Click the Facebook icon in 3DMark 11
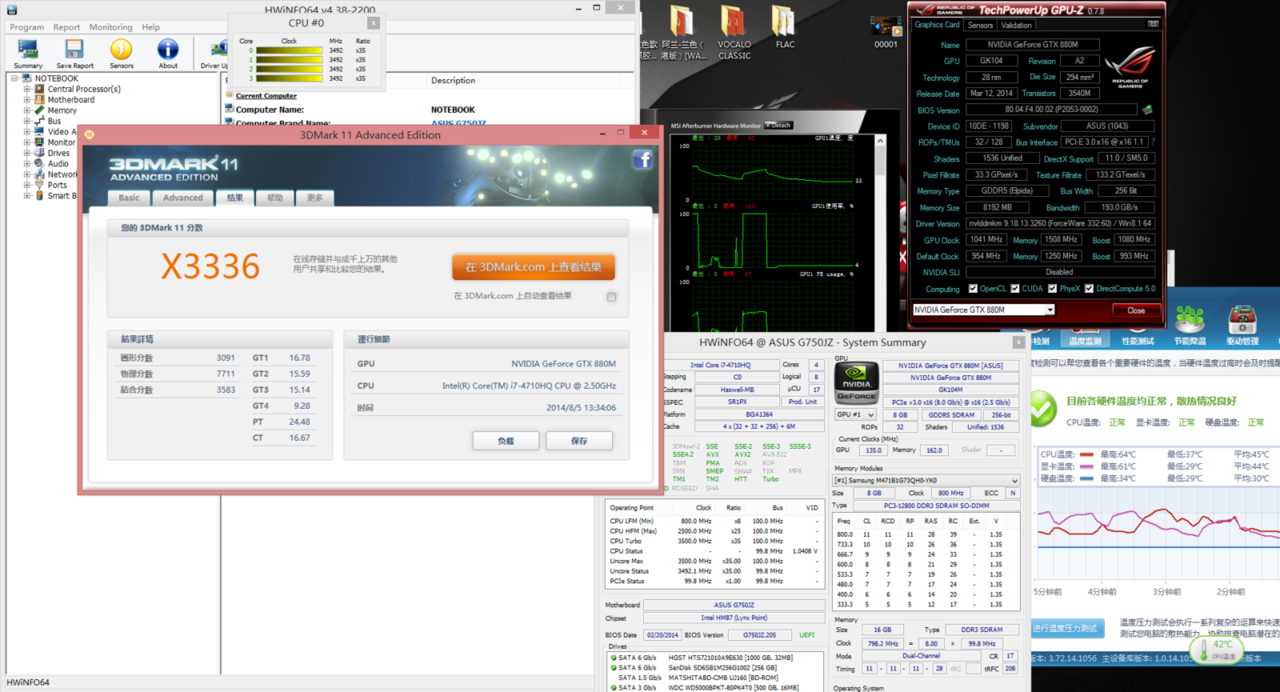The image size is (1280, 692). (x=642, y=160)
